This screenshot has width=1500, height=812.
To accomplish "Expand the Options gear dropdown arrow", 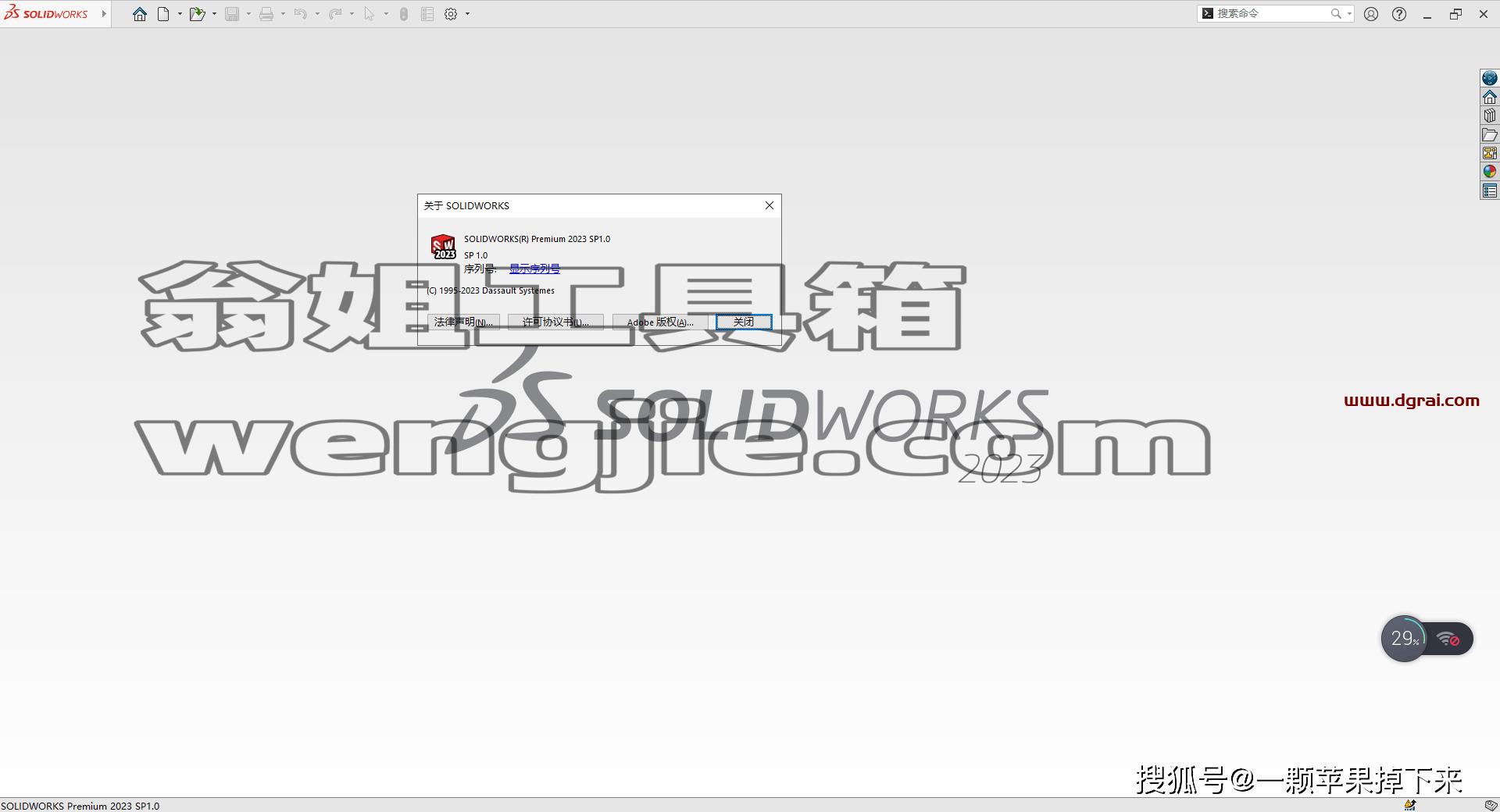I will coord(467,14).
